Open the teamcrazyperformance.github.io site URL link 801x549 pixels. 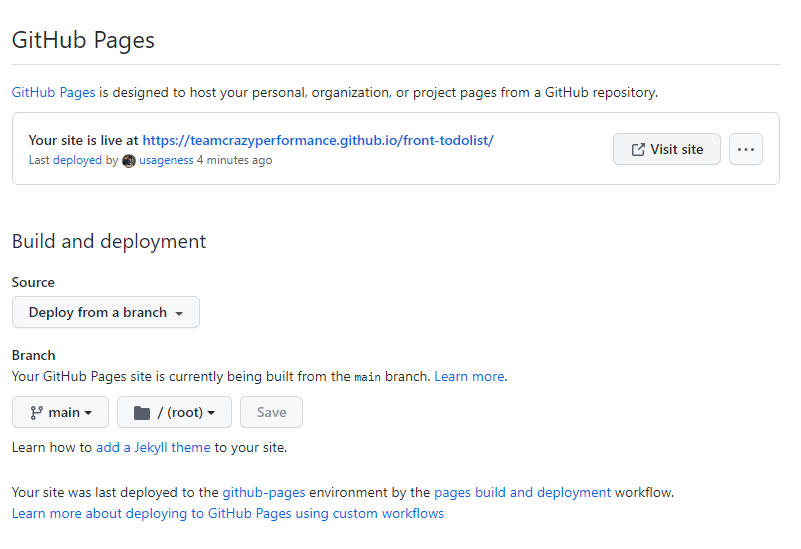click(x=318, y=140)
